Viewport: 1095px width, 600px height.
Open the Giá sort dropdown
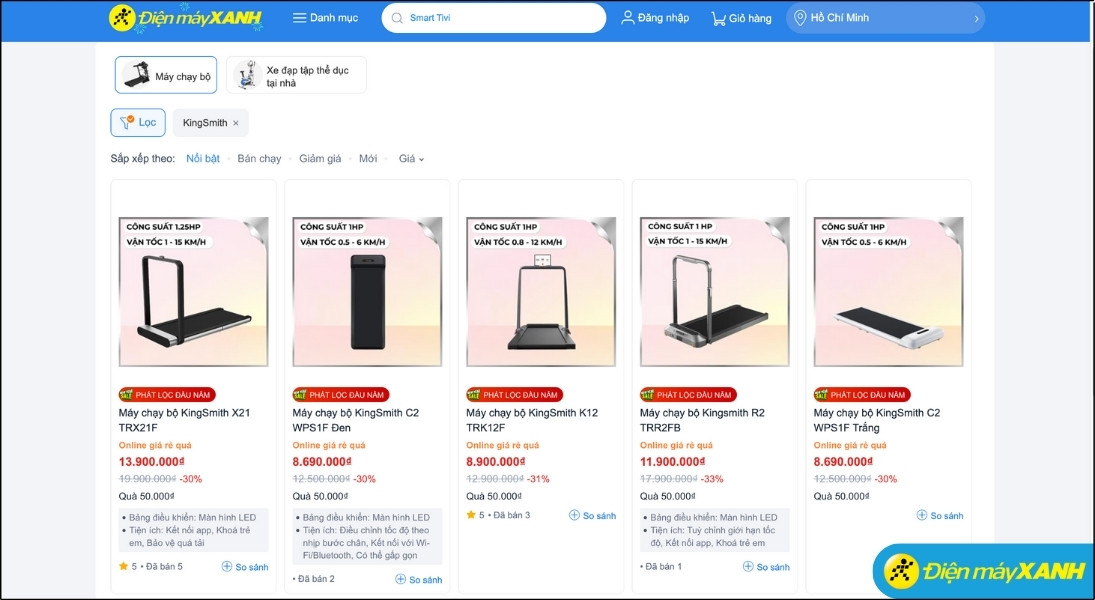(410, 158)
